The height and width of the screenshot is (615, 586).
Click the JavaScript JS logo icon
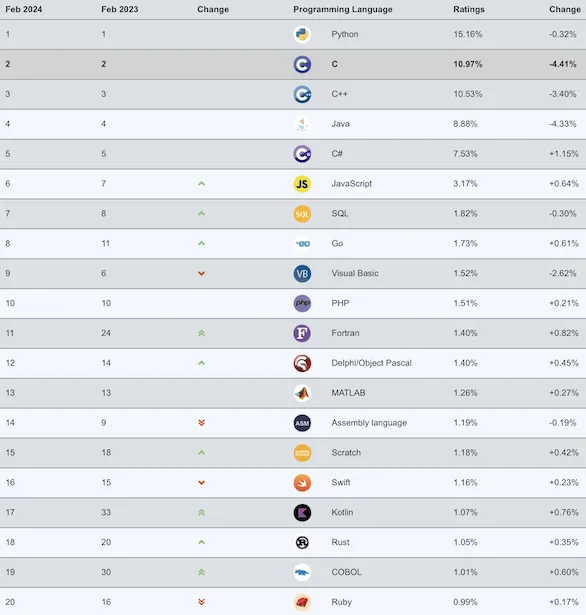click(x=302, y=184)
